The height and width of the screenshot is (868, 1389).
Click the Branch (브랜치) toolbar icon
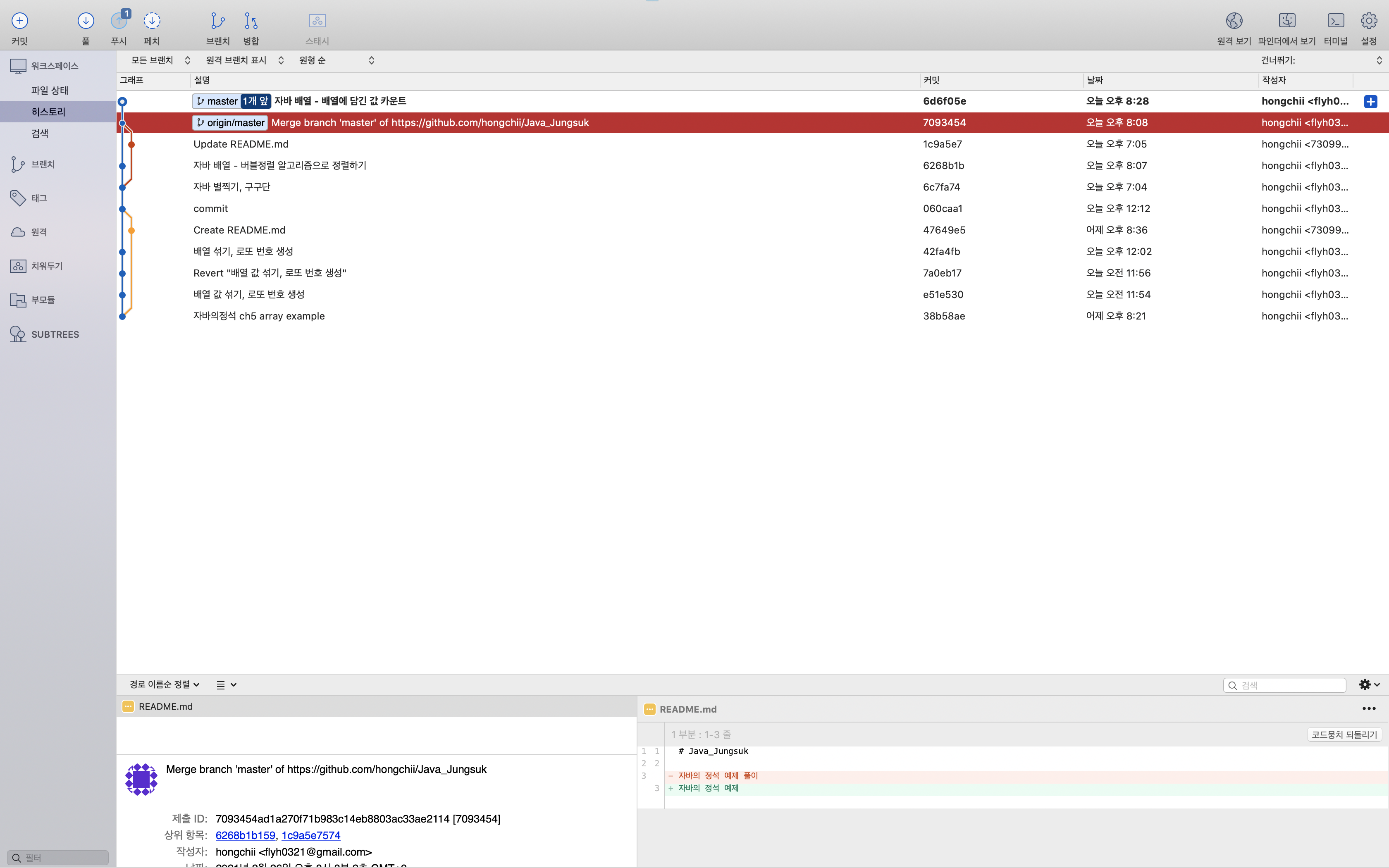[217, 21]
